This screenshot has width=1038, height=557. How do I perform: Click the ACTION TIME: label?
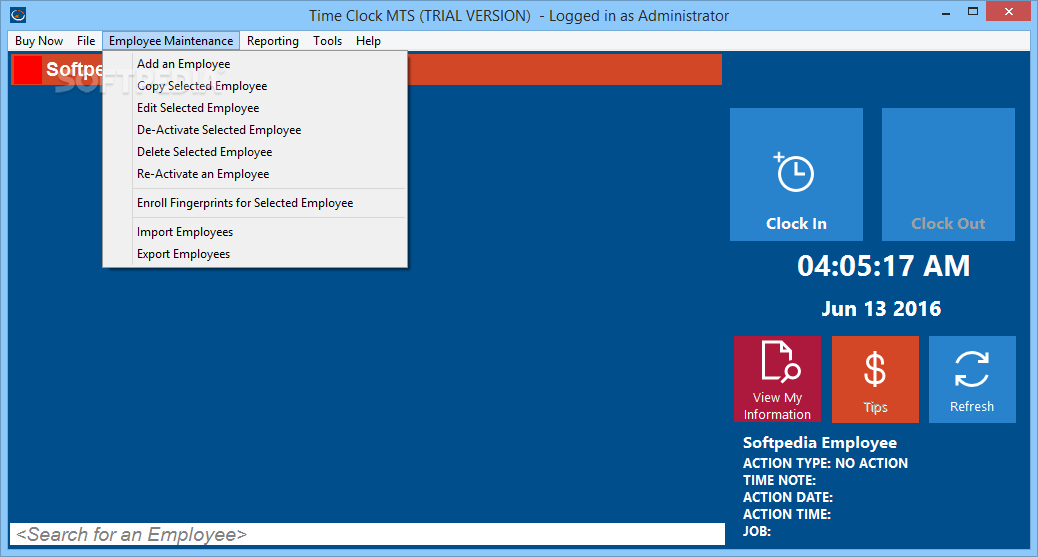[786, 515]
